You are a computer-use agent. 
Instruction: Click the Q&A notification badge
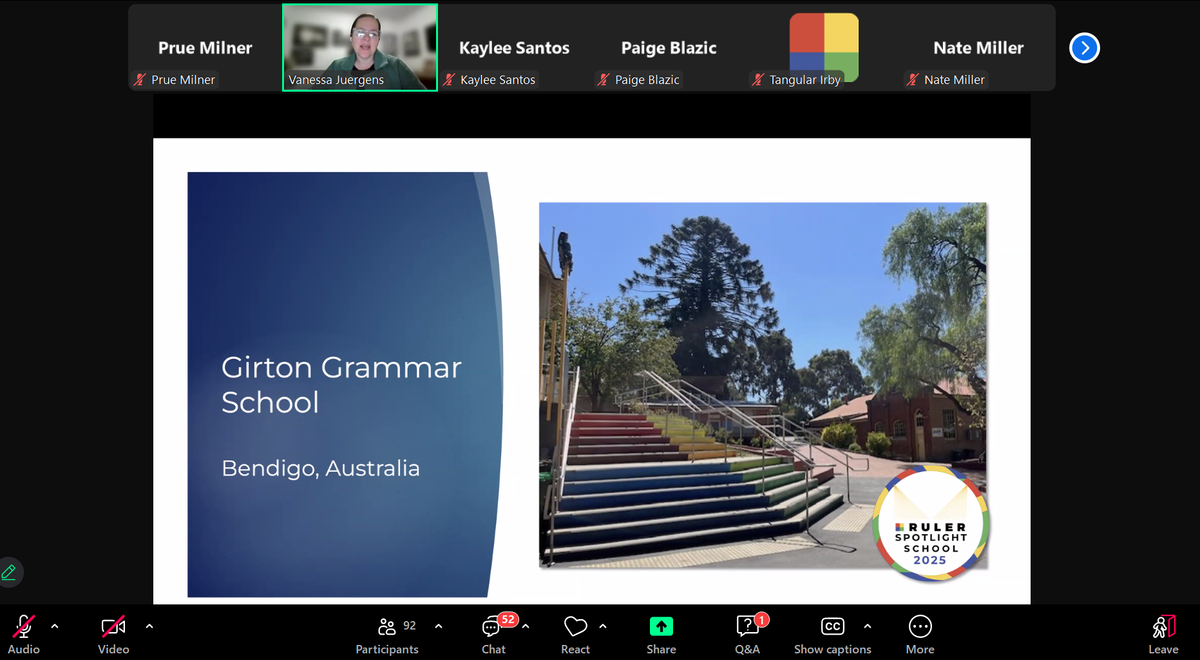(762, 619)
